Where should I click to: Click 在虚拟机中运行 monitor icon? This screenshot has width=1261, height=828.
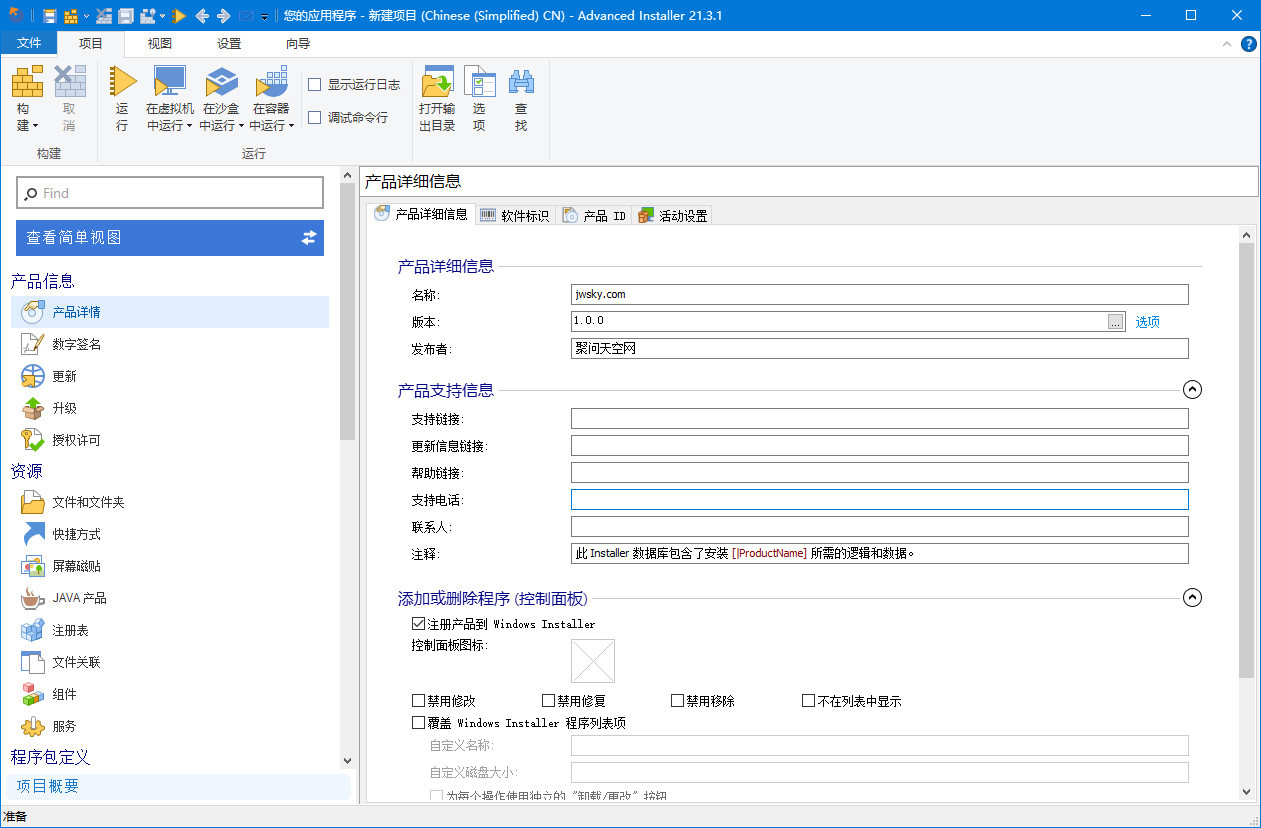tap(170, 83)
